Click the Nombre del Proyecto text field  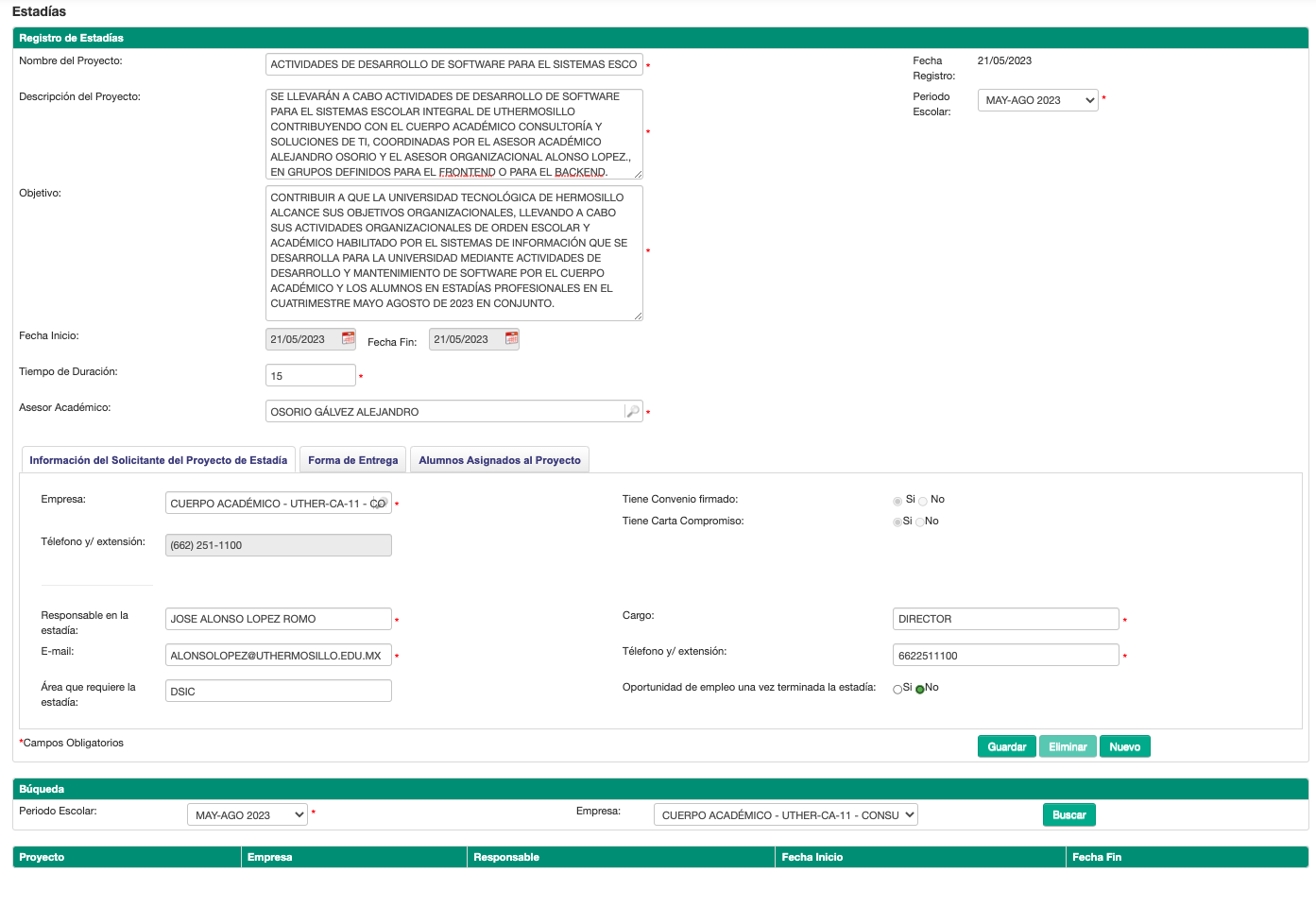click(453, 64)
